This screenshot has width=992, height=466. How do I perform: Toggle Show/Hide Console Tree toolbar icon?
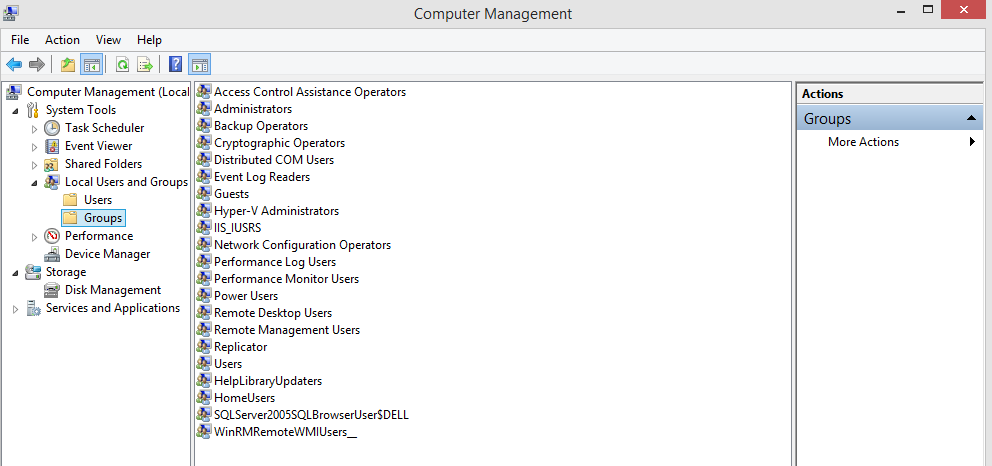click(91, 64)
